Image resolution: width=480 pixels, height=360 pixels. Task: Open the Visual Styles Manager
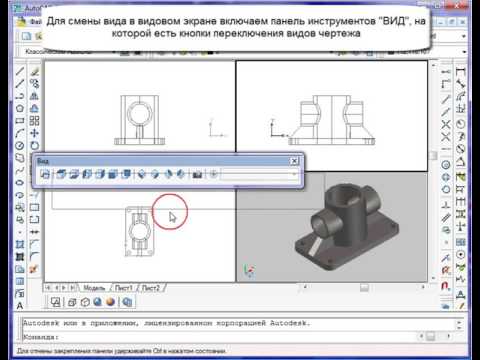tap(127, 302)
